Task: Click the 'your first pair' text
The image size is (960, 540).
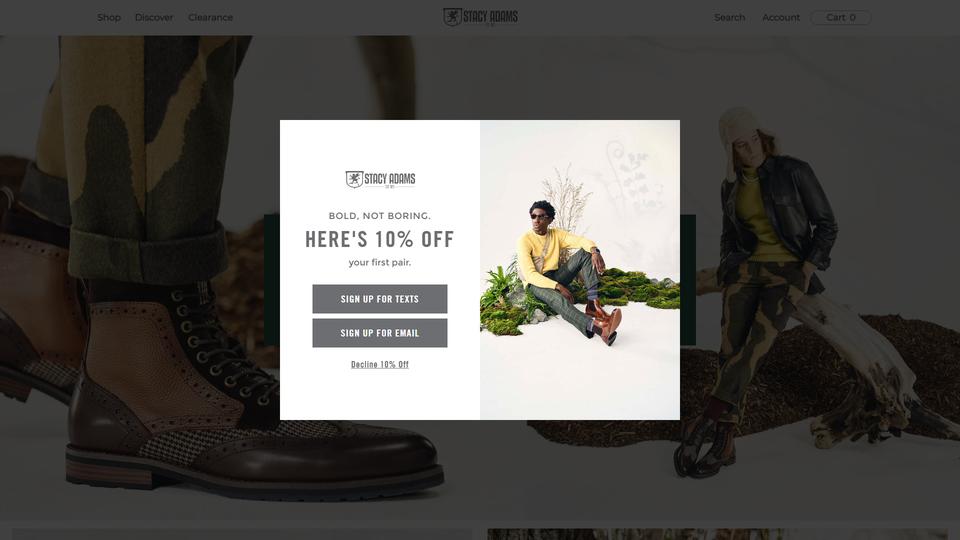Action: 380,263
